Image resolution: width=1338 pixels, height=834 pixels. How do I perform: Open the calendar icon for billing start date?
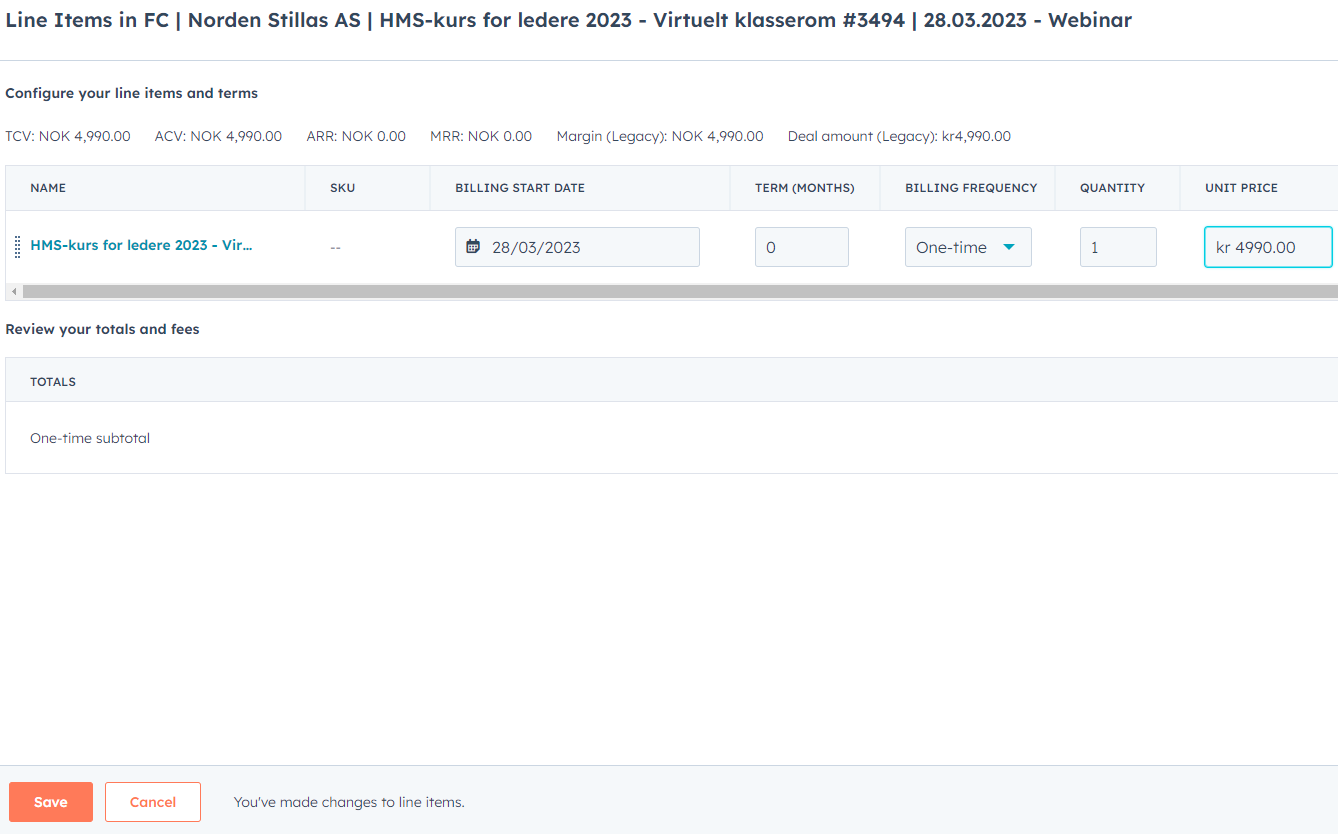pos(473,247)
